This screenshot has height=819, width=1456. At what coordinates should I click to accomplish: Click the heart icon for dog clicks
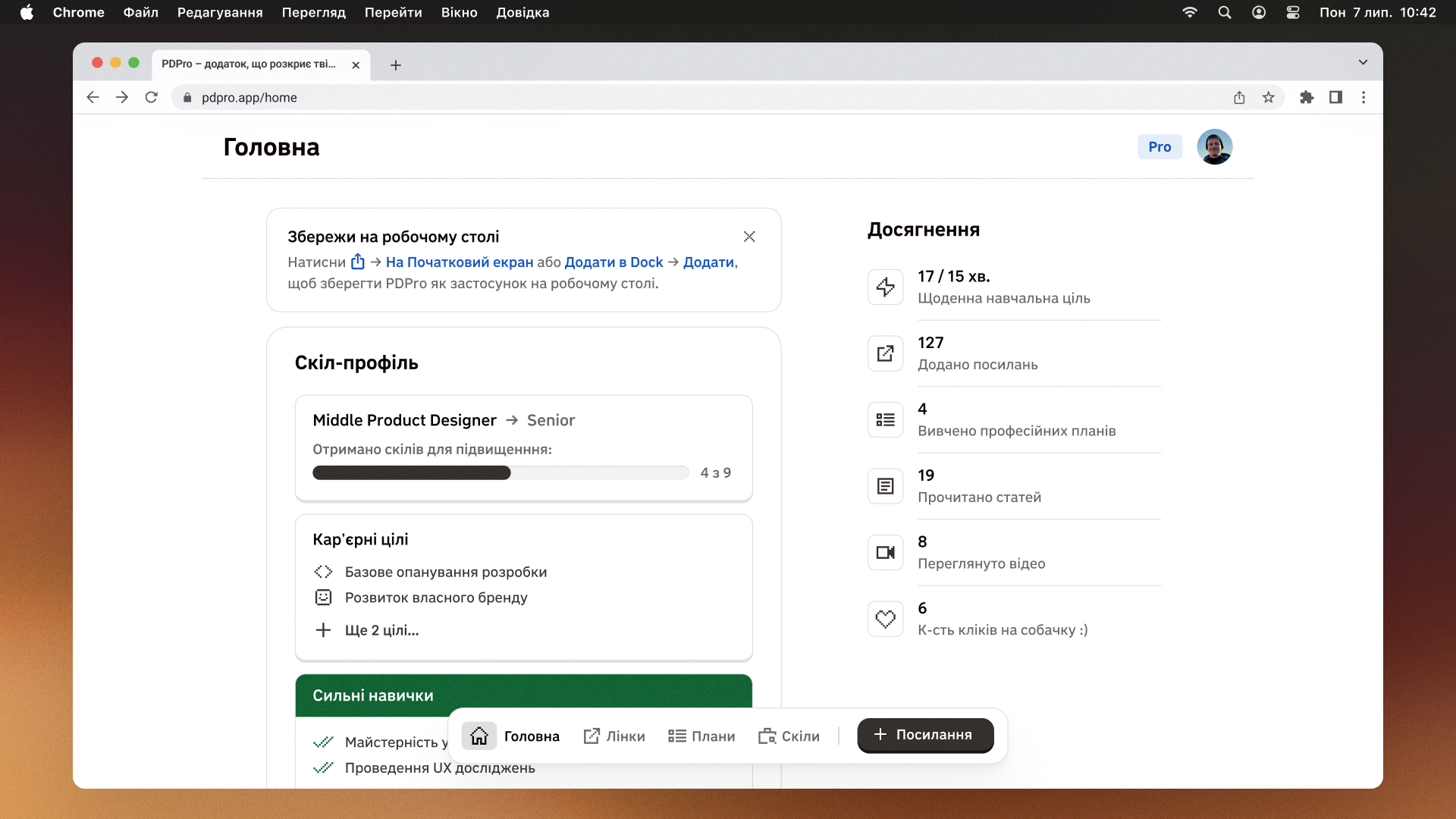point(885,619)
